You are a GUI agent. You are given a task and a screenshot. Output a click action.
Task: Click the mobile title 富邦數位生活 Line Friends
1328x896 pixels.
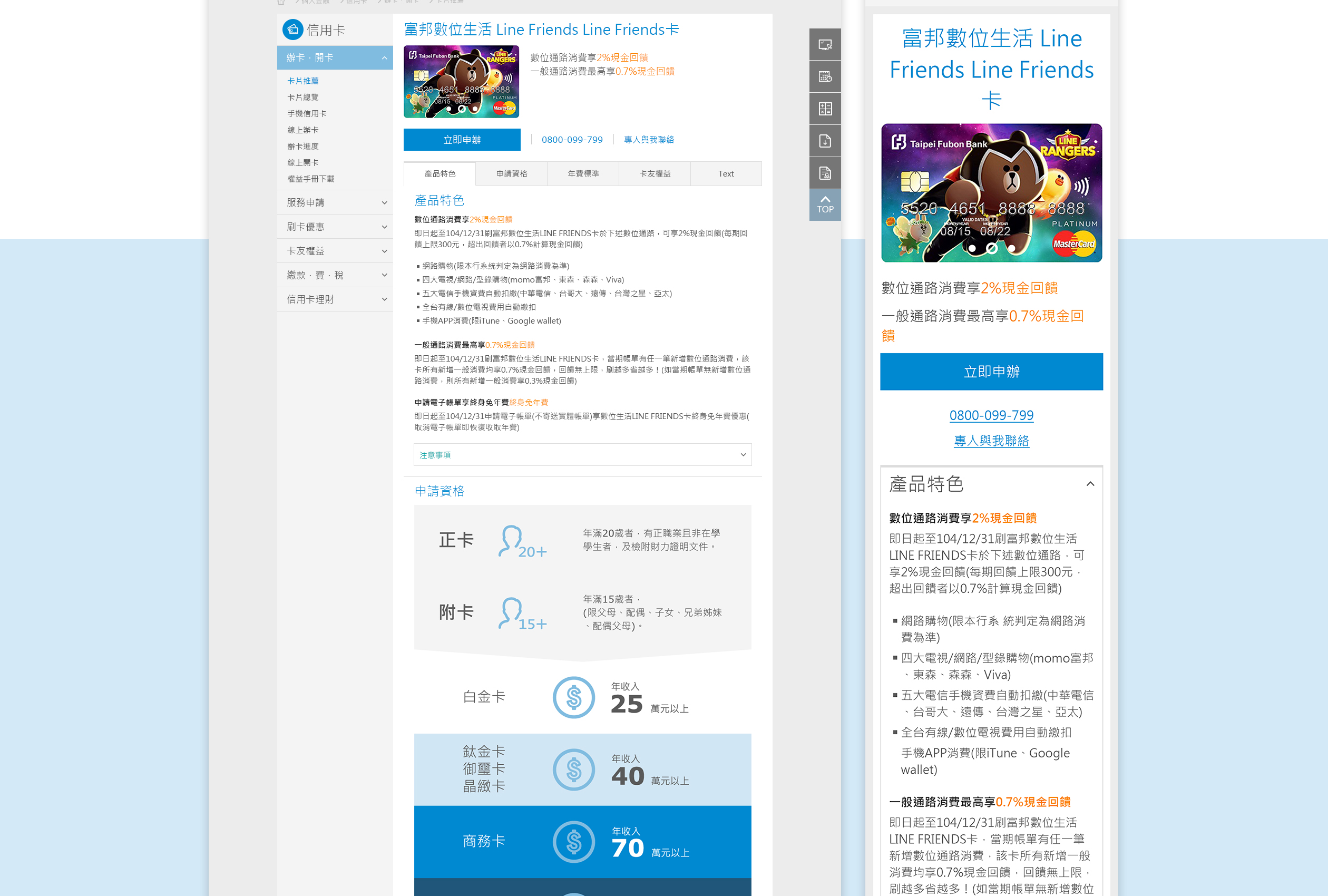(x=991, y=69)
